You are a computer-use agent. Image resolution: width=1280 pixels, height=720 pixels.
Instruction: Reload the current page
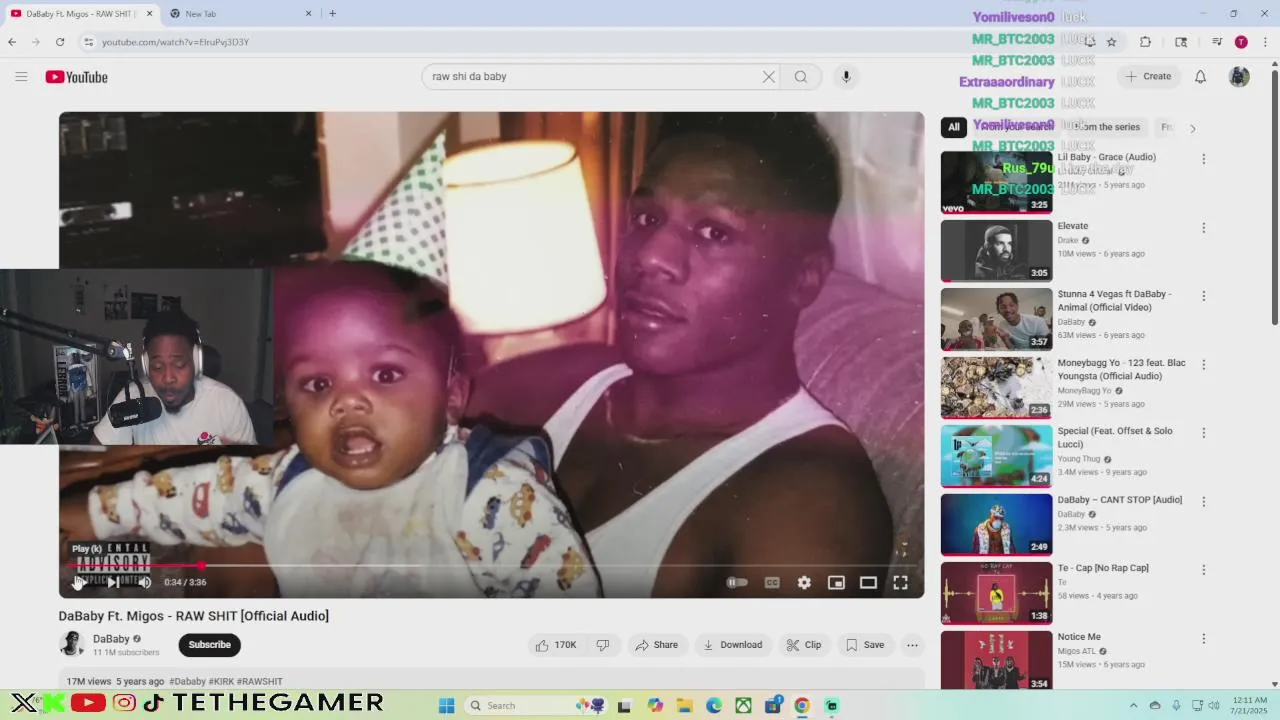pyautogui.click(x=60, y=42)
